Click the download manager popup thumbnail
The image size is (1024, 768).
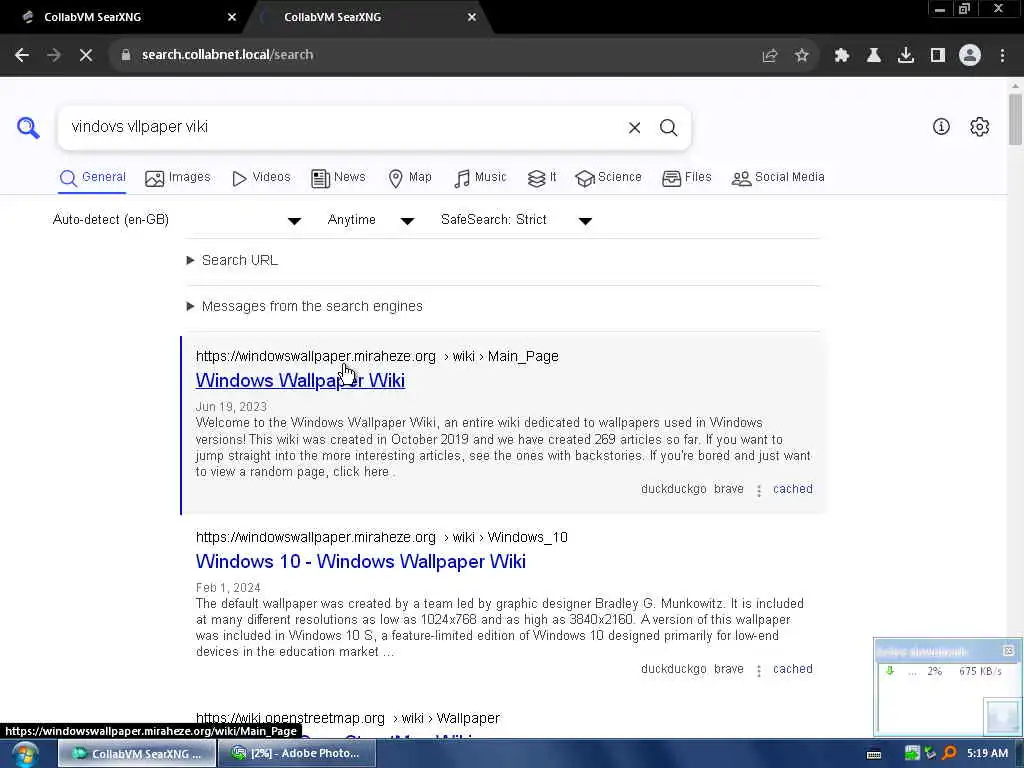pos(1000,716)
